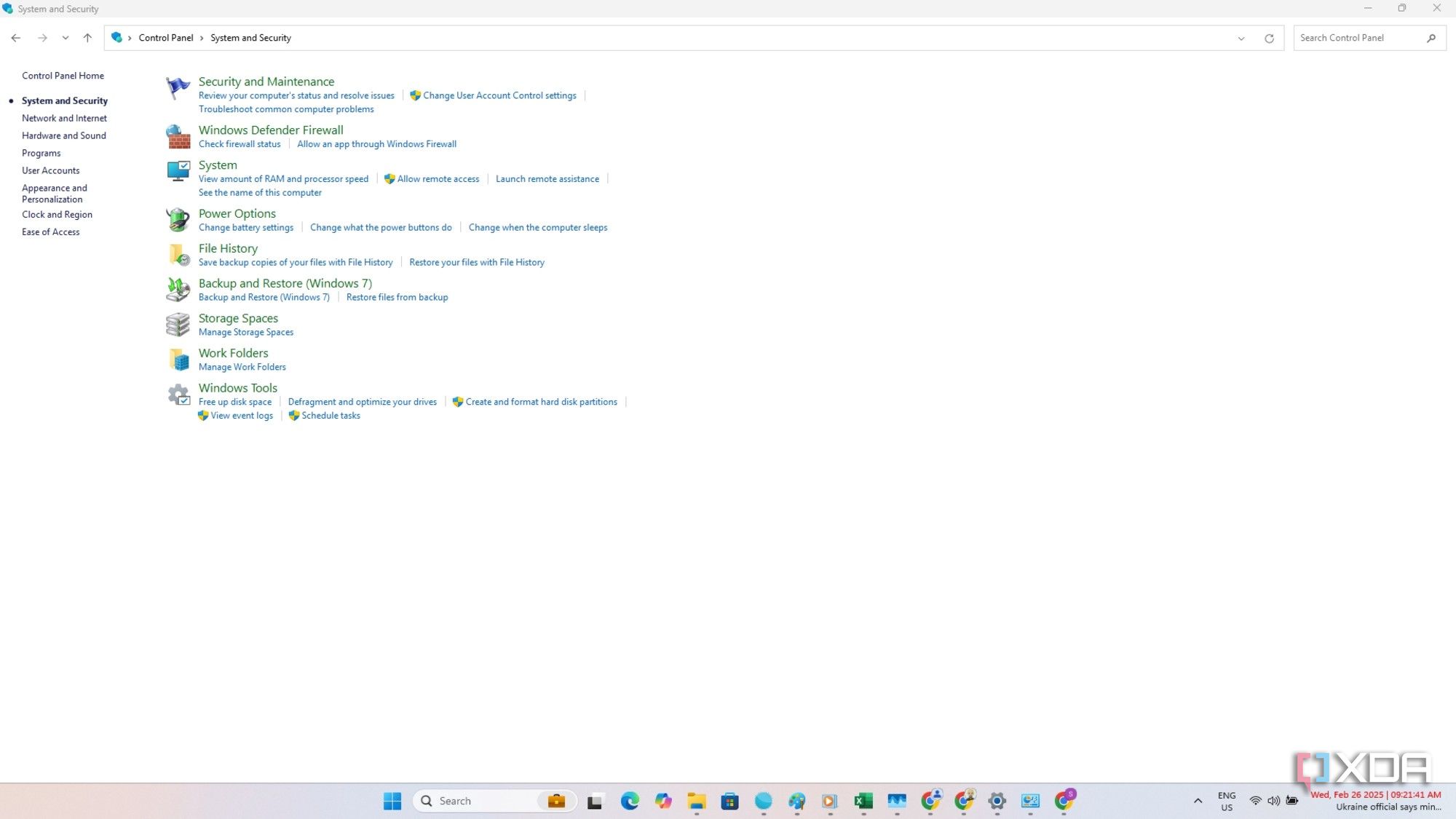The image size is (1456, 819).
Task: Open the Storage Spaces drives icon
Action: (x=178, y=324)
